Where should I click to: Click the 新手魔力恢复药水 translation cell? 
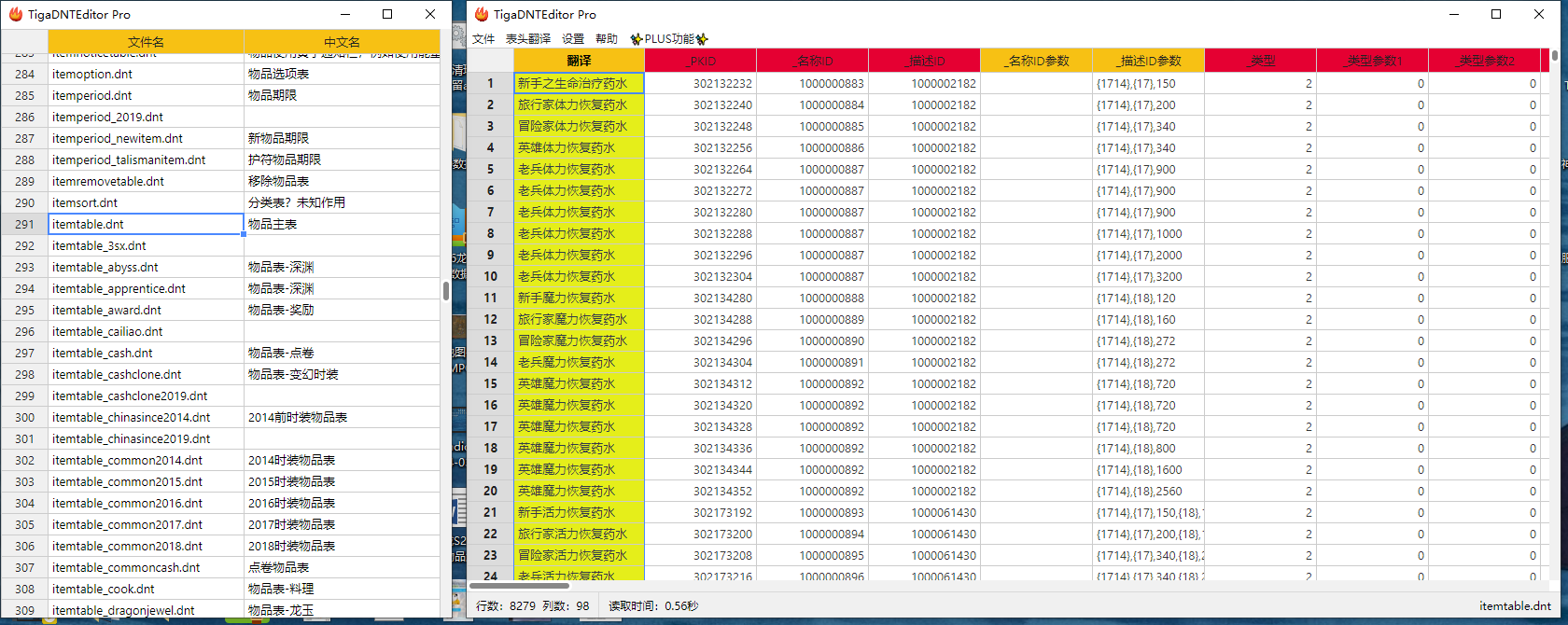click(x=579, y=298)
